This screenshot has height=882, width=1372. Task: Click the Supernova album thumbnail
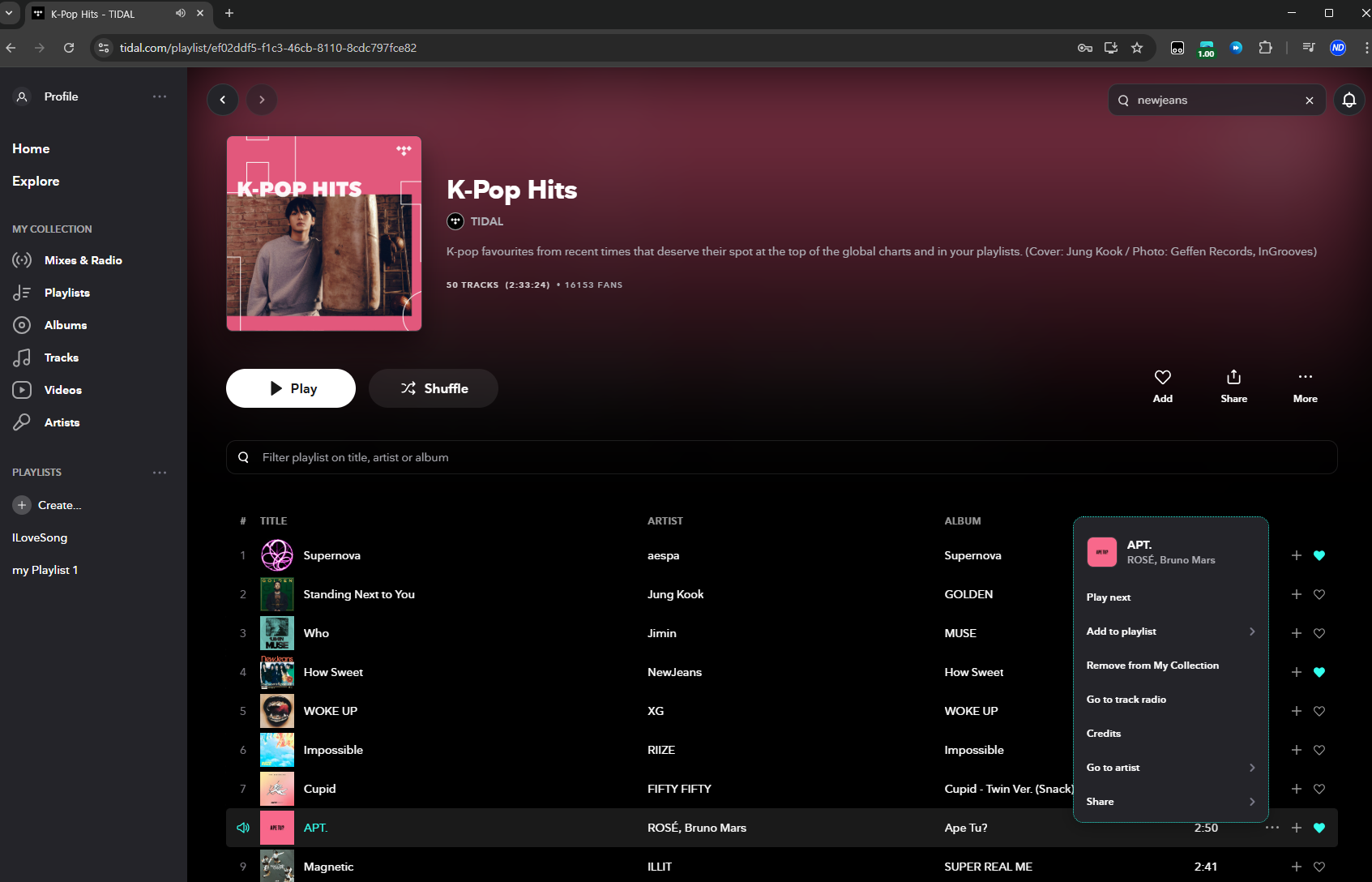click(277, 555)
